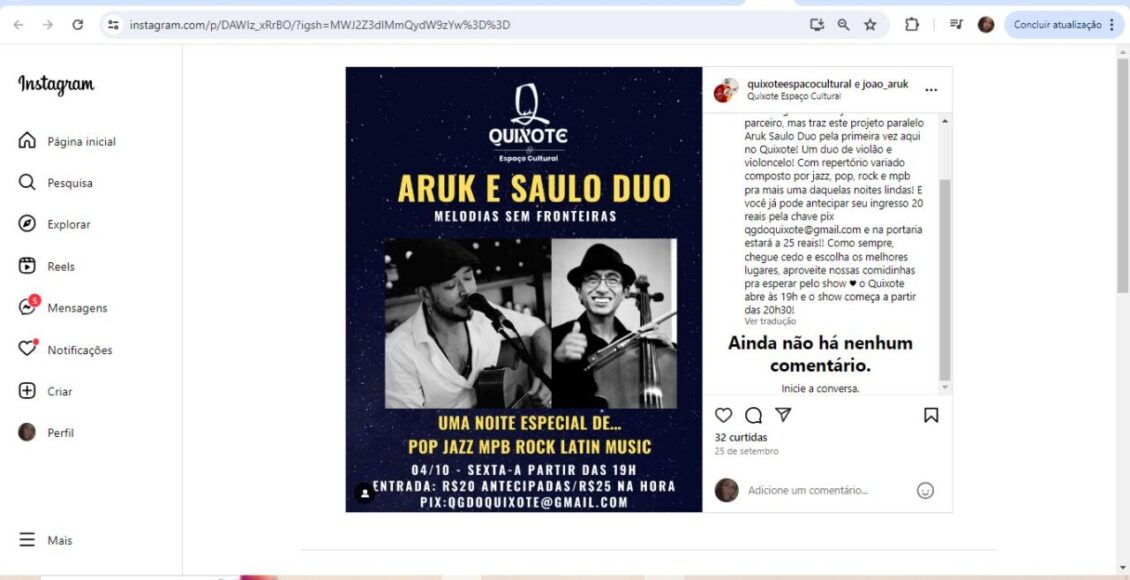Like the post with the heart icon
The width and height of the screenshot is (1130, 580).
724,415
